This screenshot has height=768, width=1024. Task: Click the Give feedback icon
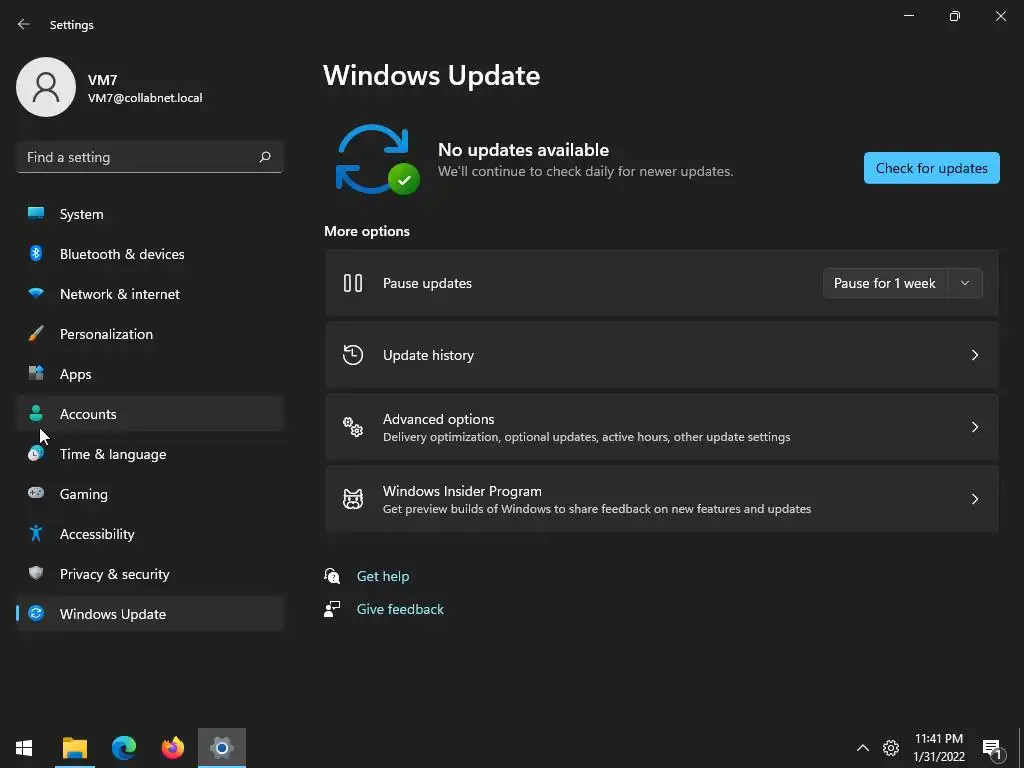point(332,609)
